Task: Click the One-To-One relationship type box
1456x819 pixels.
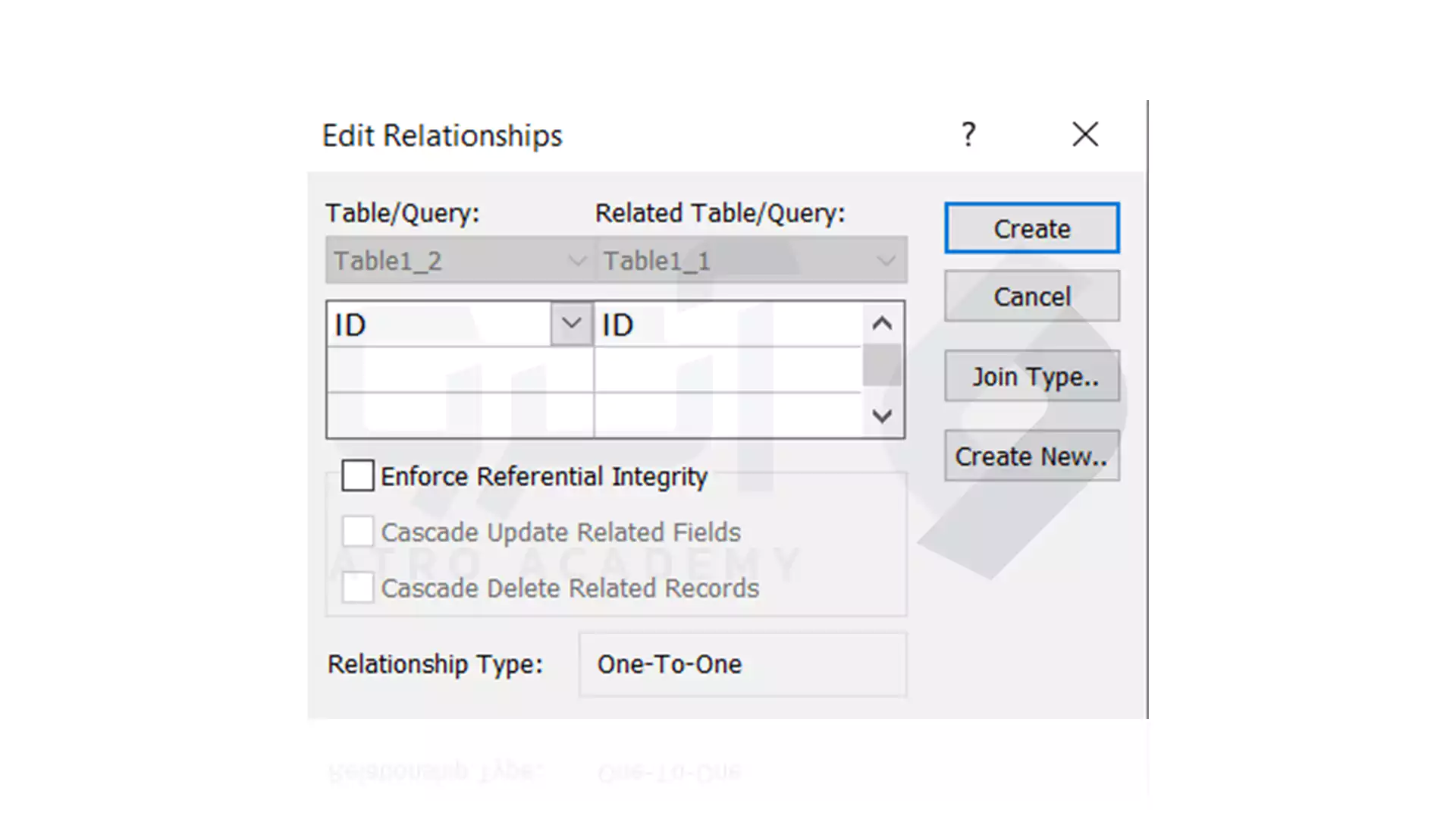Action: coord(742,664)
